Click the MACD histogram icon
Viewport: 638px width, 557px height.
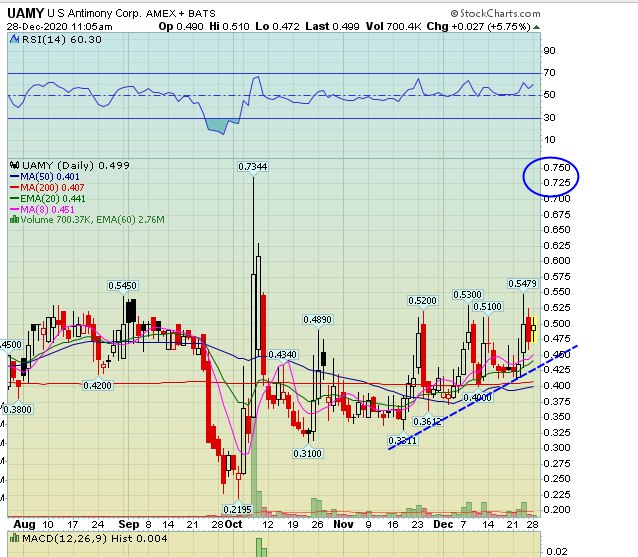[x=15, y=538]
